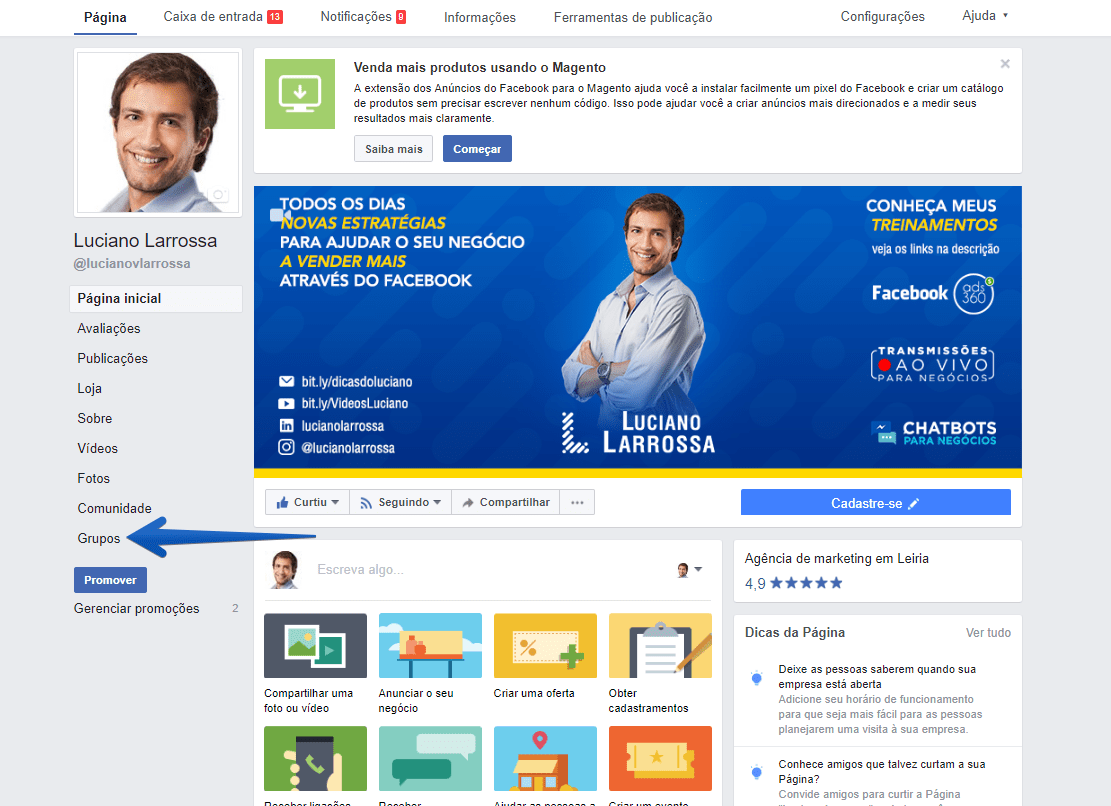Click the 'Ver tudo' link

[x=988, y=632]
